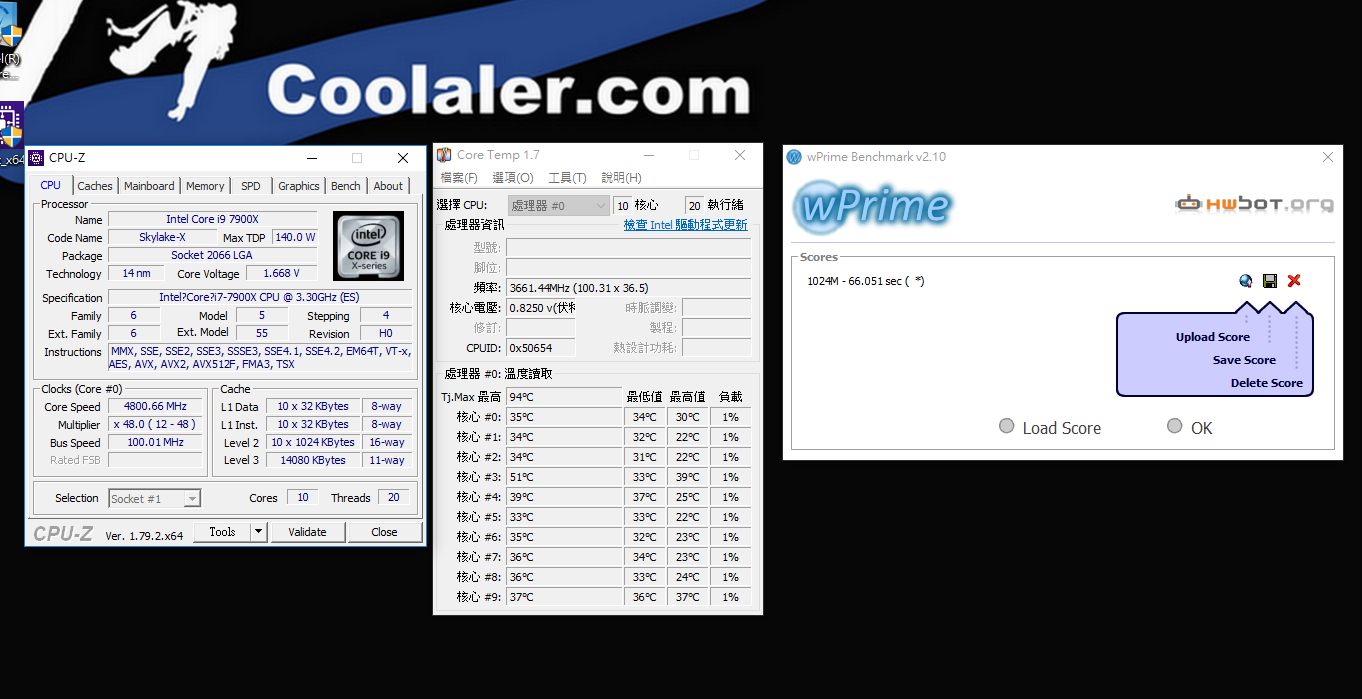Open the CPU selector dropdown in Core Temp
Screen dimensions: 1362x699
pos(558,205)
